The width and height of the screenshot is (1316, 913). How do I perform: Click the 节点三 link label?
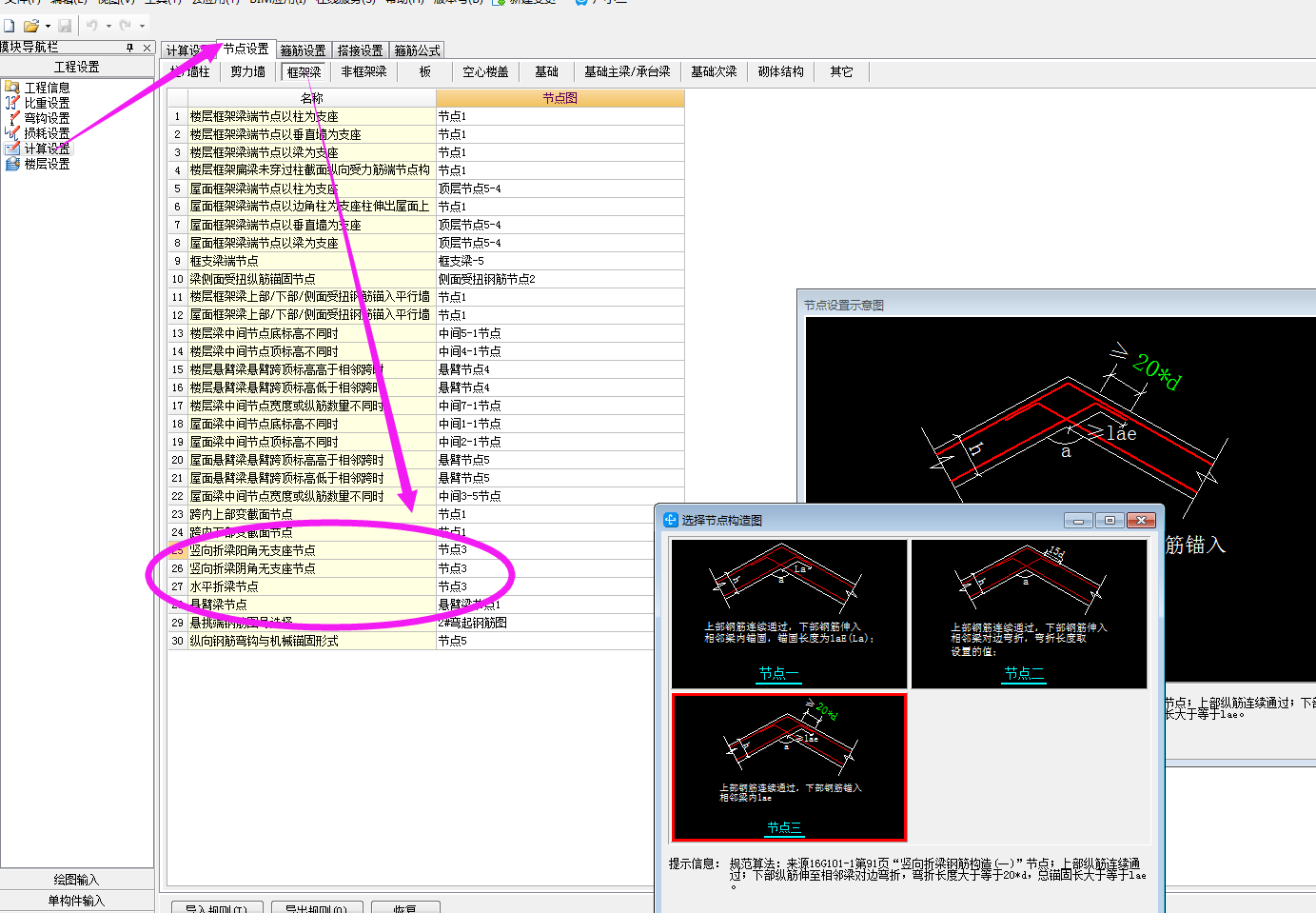coord(784,828)
